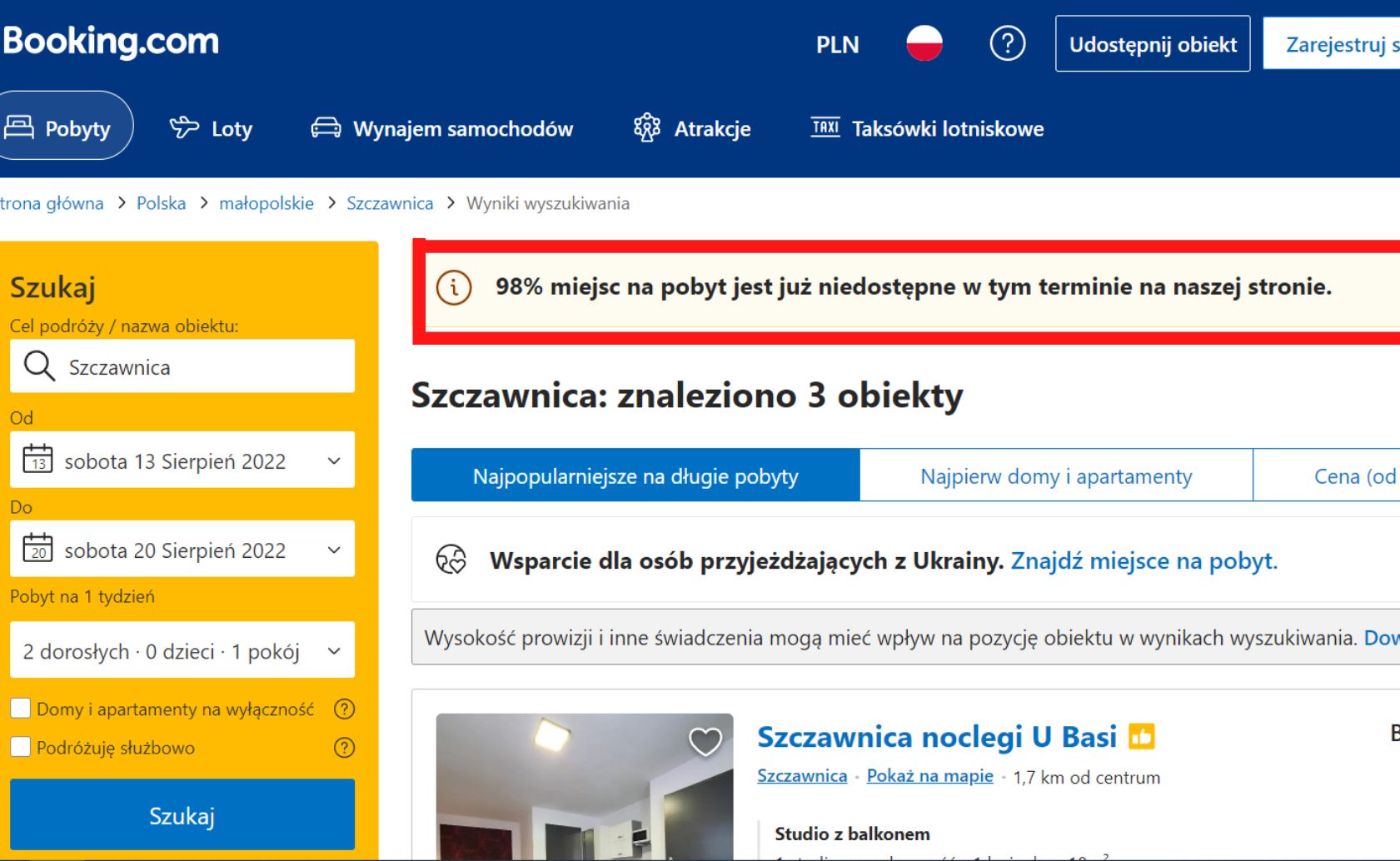This screenshot has height=861, width=1400.
Task: Click the info icon in availability alert
Action: pyautogui.click(x=454, y=287)
